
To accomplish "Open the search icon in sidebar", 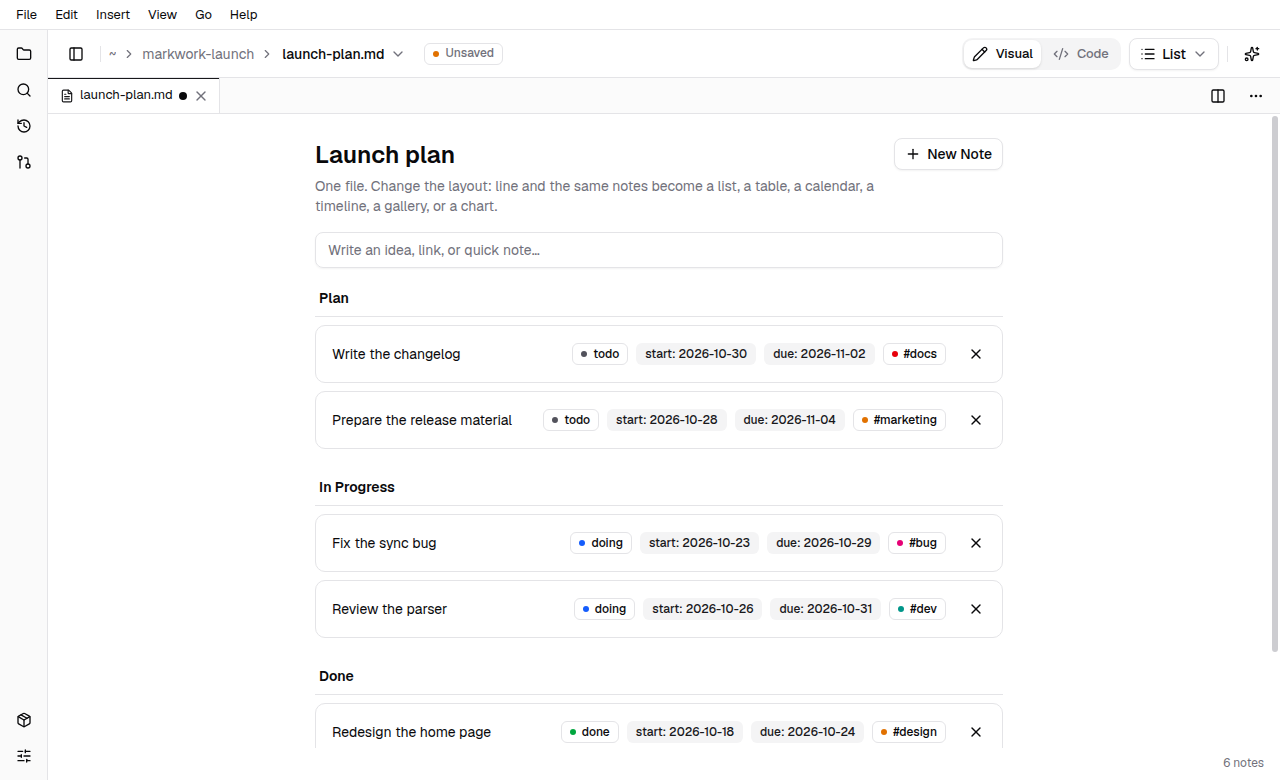I will point(24,90).
